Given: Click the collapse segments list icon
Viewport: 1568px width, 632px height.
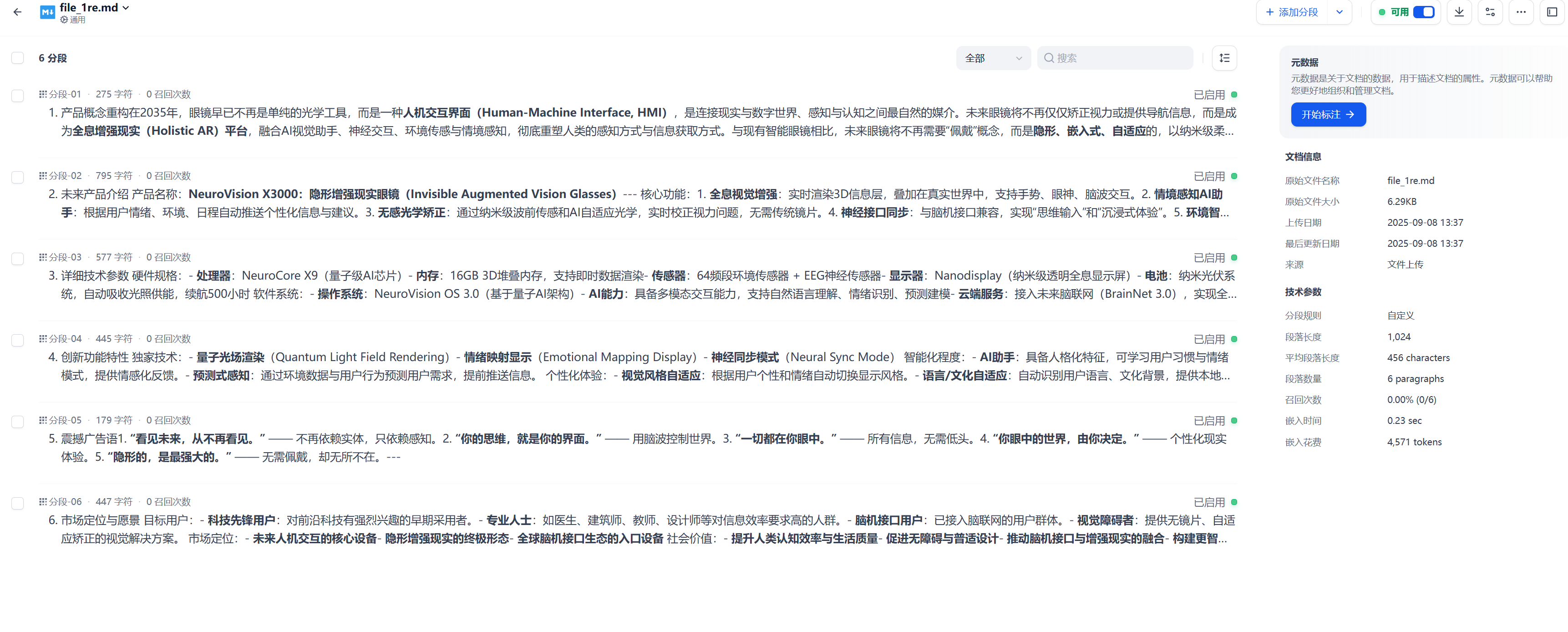Looking at the screenshot, I should point(1224,58).
